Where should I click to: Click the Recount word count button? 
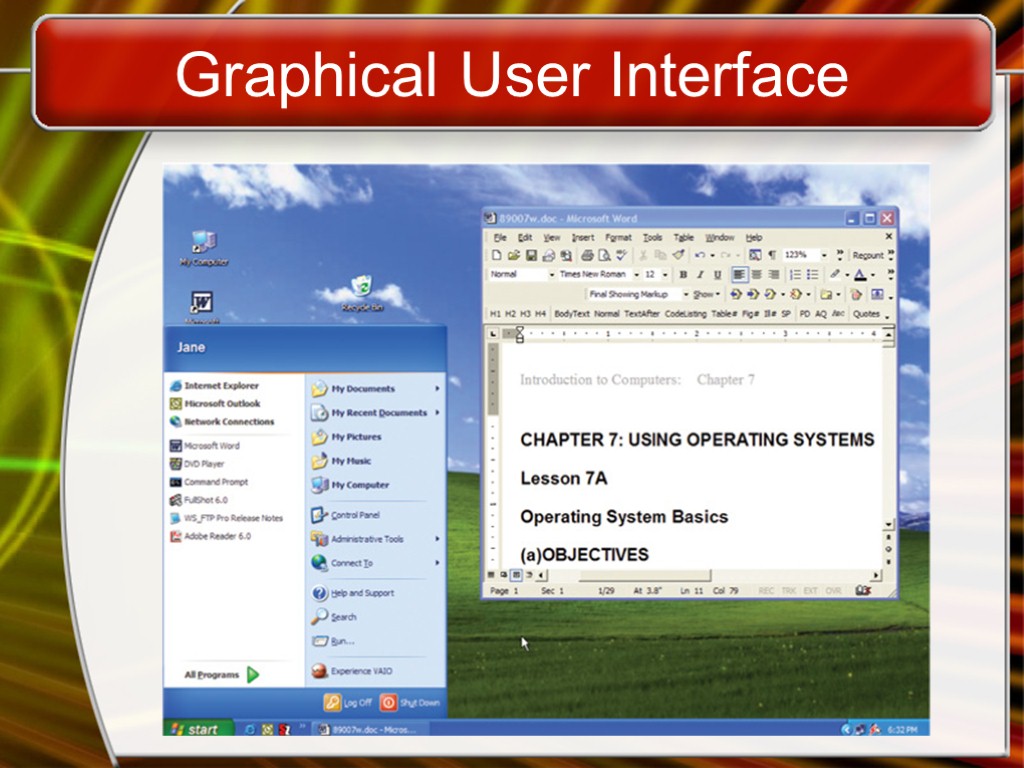[867, 255]
